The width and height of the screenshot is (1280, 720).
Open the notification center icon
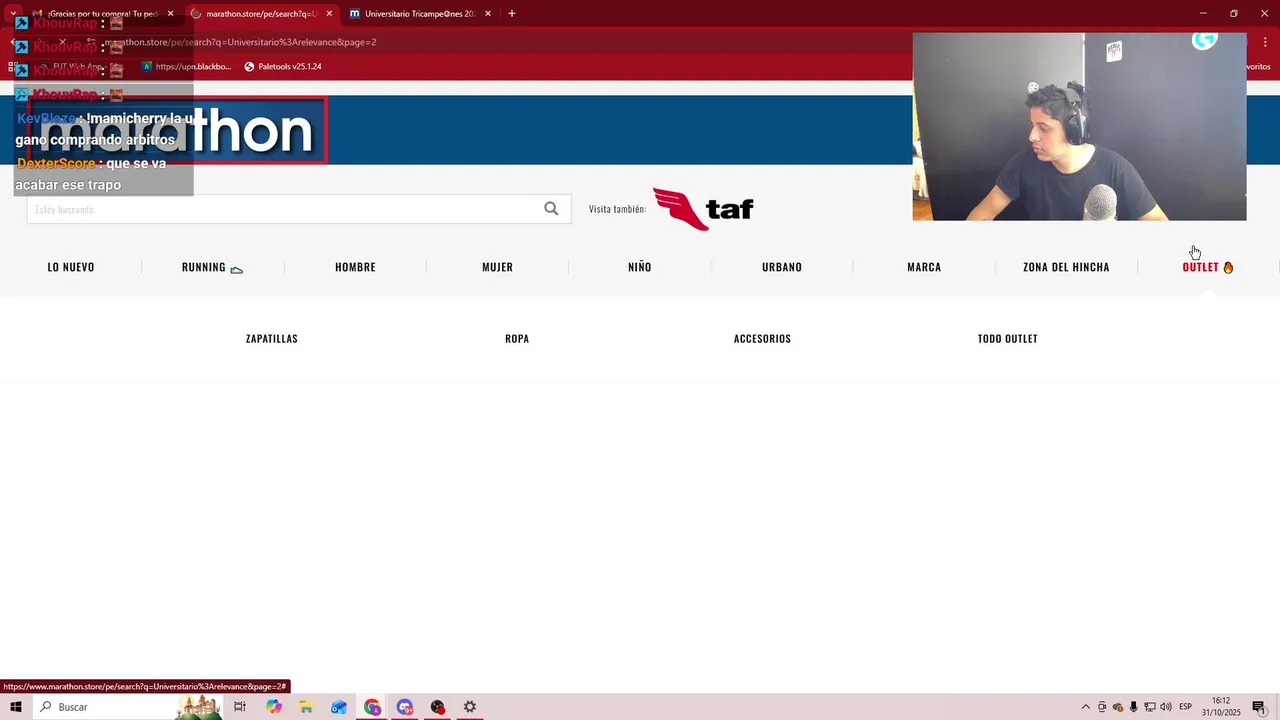(x=1259, y=707)
